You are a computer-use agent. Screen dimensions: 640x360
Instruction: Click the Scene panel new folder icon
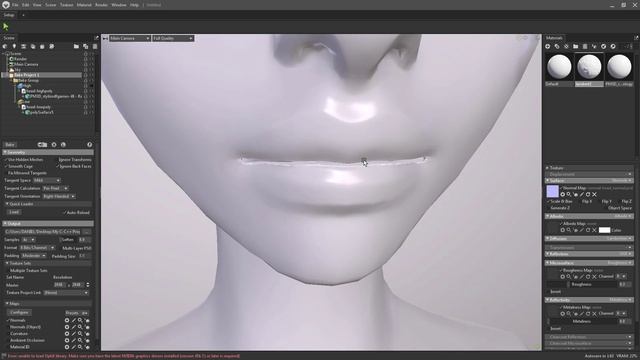click(x=76, y=47)
